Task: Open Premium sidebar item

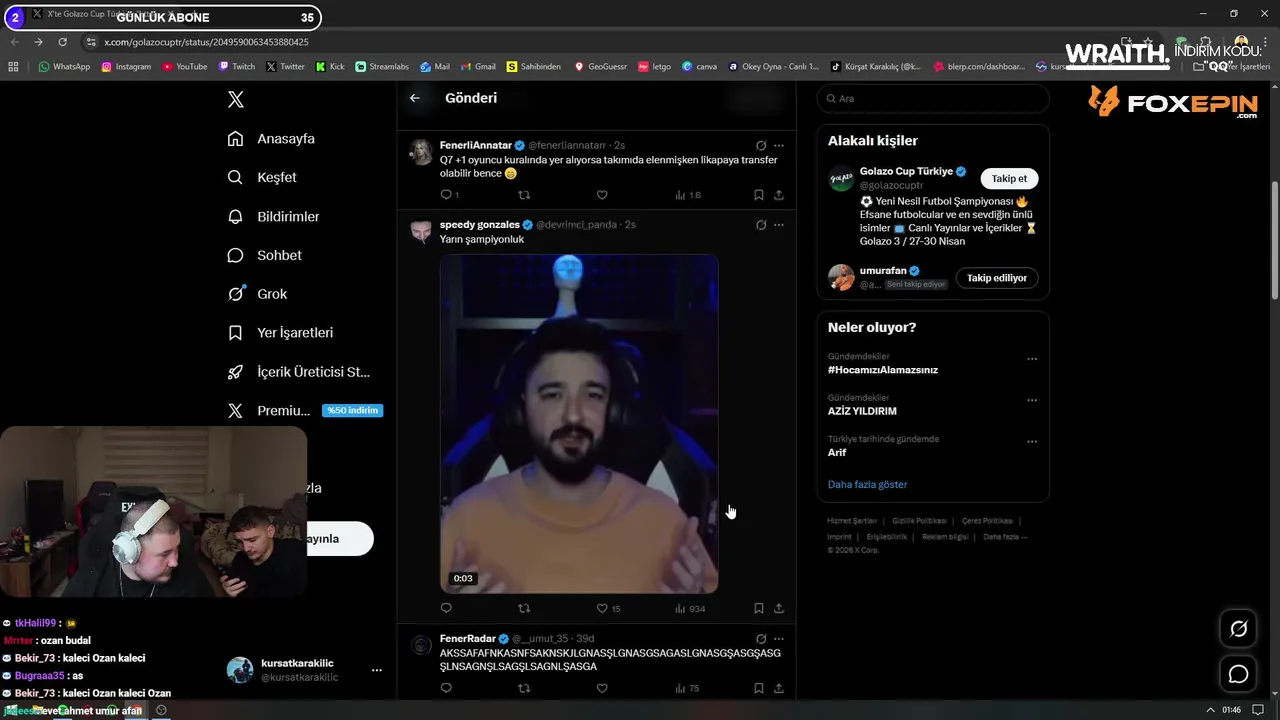Action: (x=268, y=410)
